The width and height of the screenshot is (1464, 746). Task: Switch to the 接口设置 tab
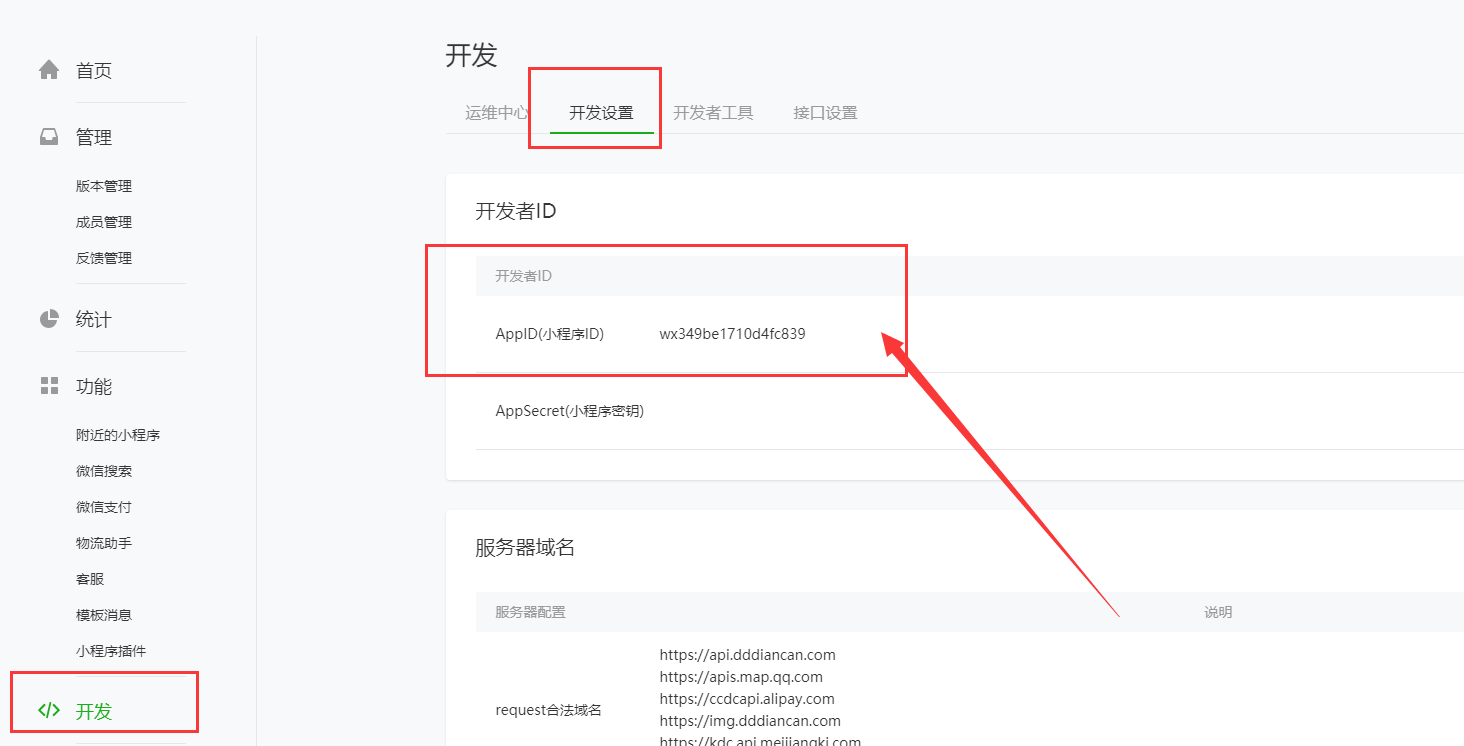point(825,113)
